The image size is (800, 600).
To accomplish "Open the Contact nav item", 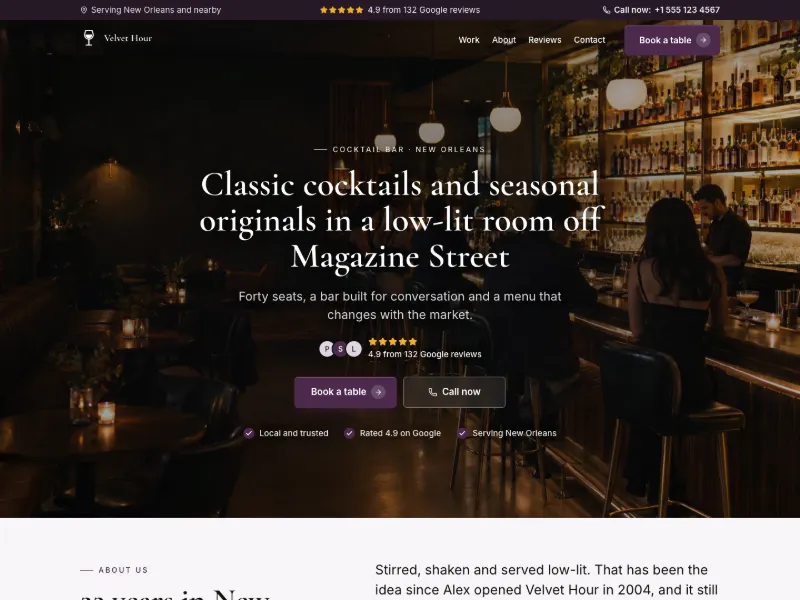I will point(589,40).
